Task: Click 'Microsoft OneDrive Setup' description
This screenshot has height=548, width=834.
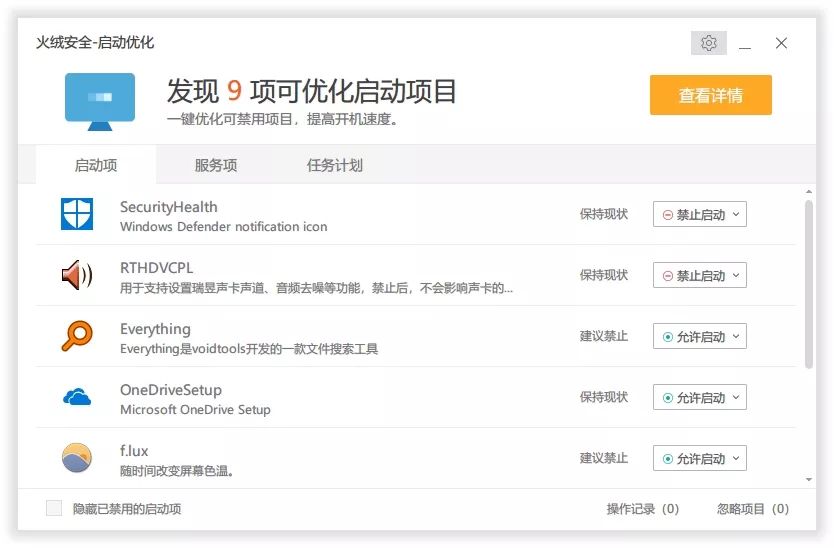Action: (195, 410)
